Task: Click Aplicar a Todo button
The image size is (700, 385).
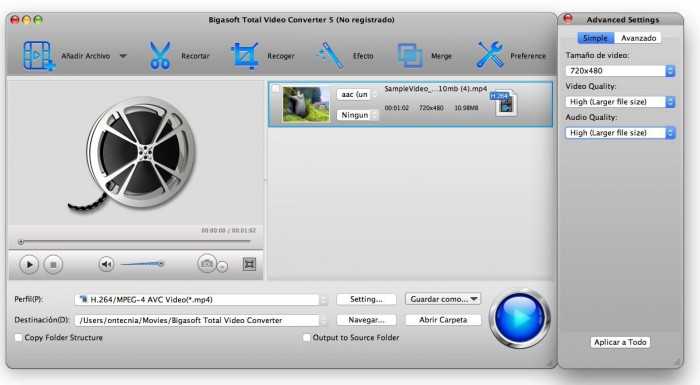Action: coord(620,342)
